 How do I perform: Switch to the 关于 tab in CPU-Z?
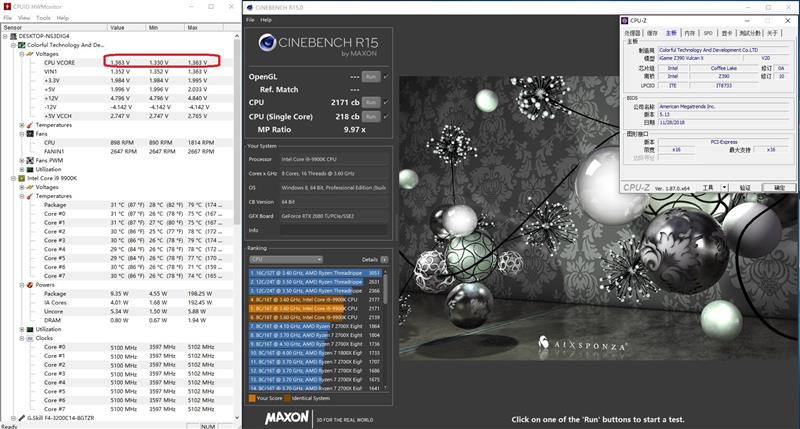click(772, 33)
